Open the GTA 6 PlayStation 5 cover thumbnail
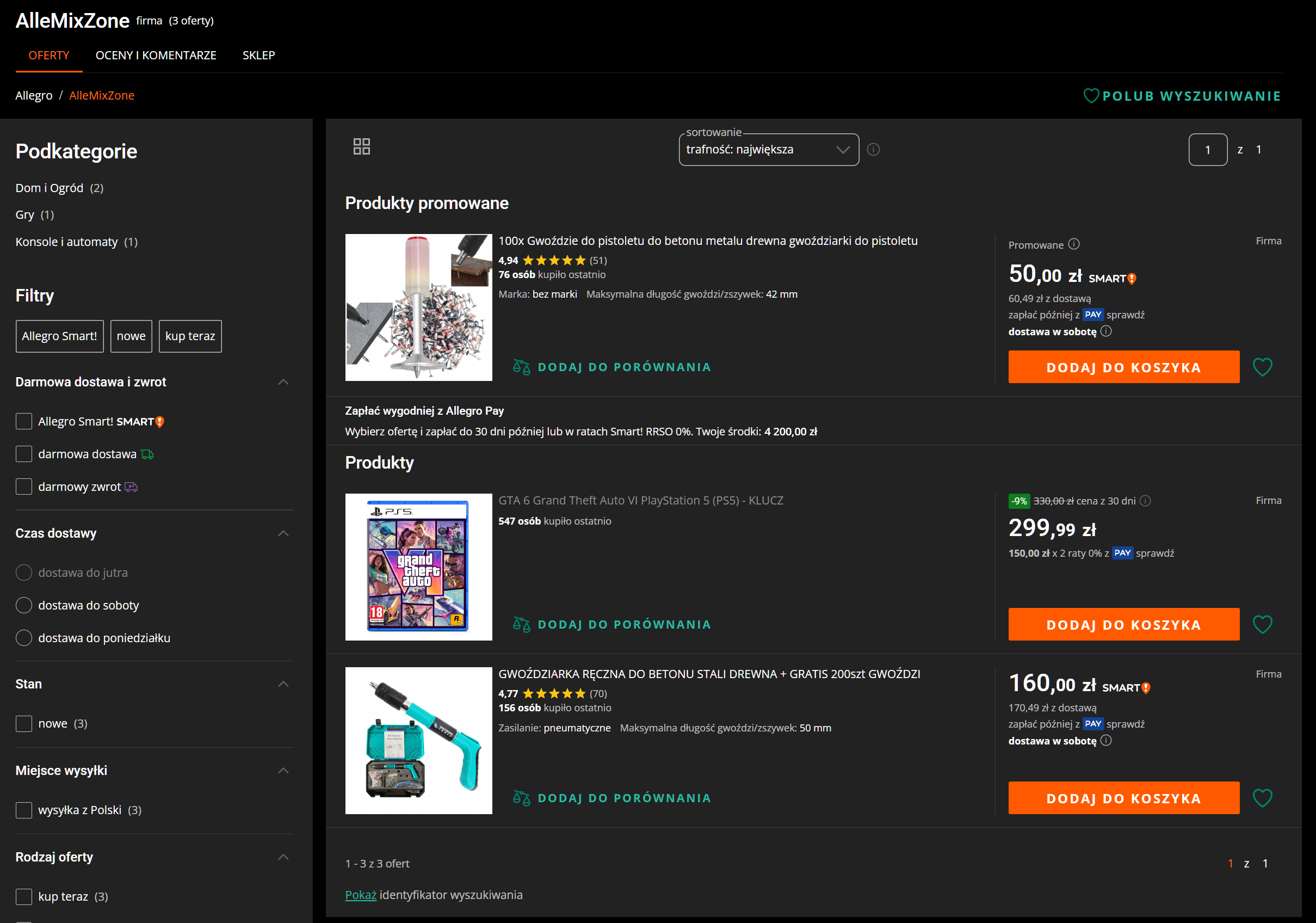This screenshot has width=1316, height=923. pos(418,567)
